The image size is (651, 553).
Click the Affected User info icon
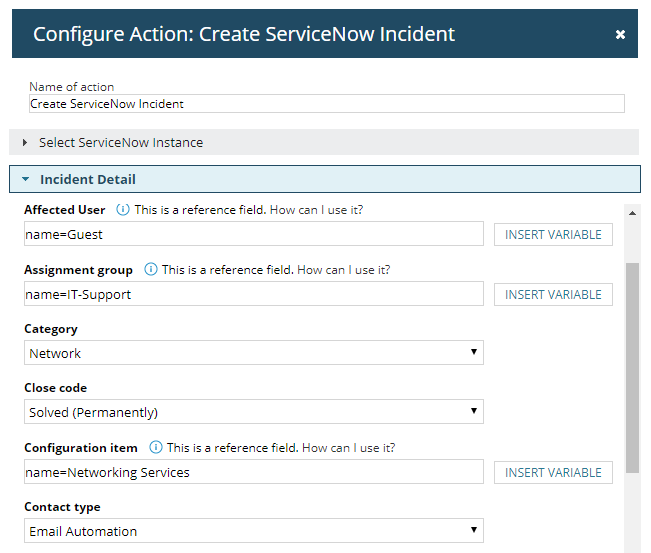123,210
